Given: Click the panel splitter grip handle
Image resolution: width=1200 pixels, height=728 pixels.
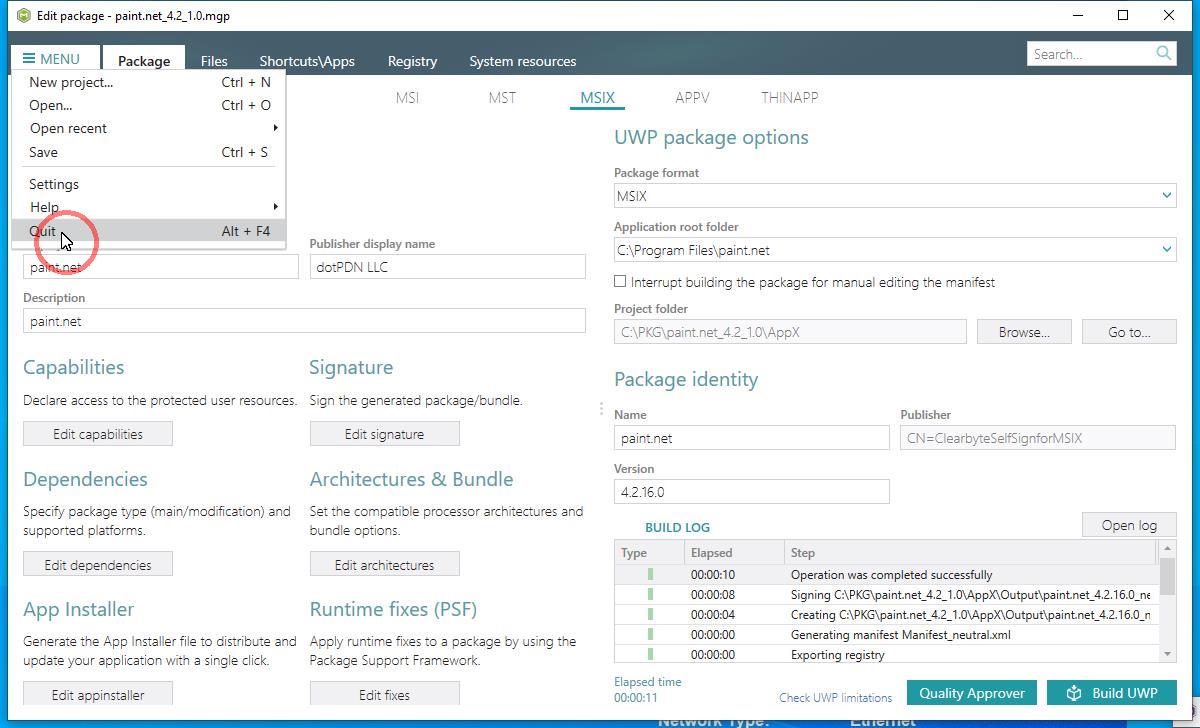Looking at the screenshot, I should [x=601, y=408].
